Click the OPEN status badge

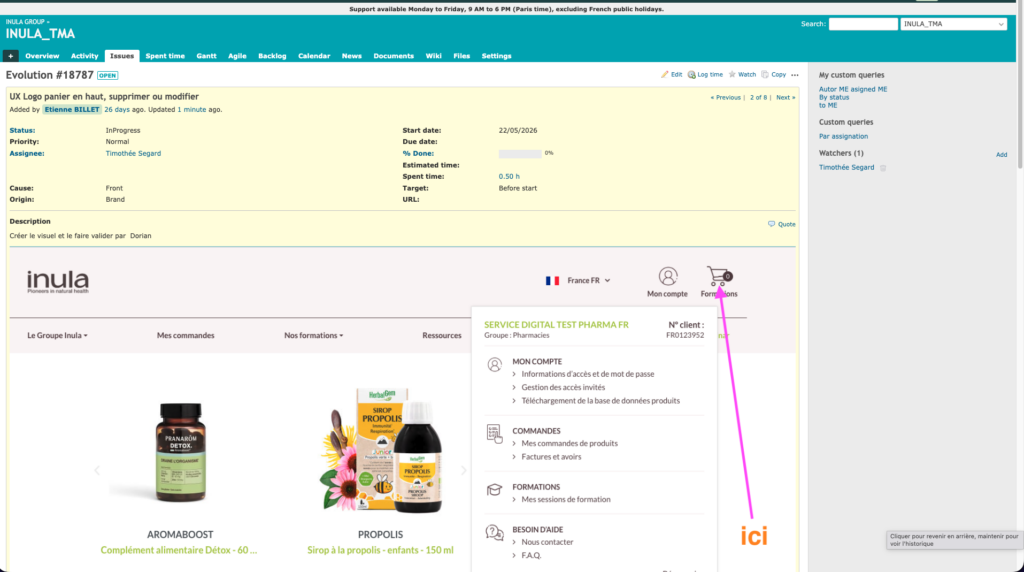point(107,76)
